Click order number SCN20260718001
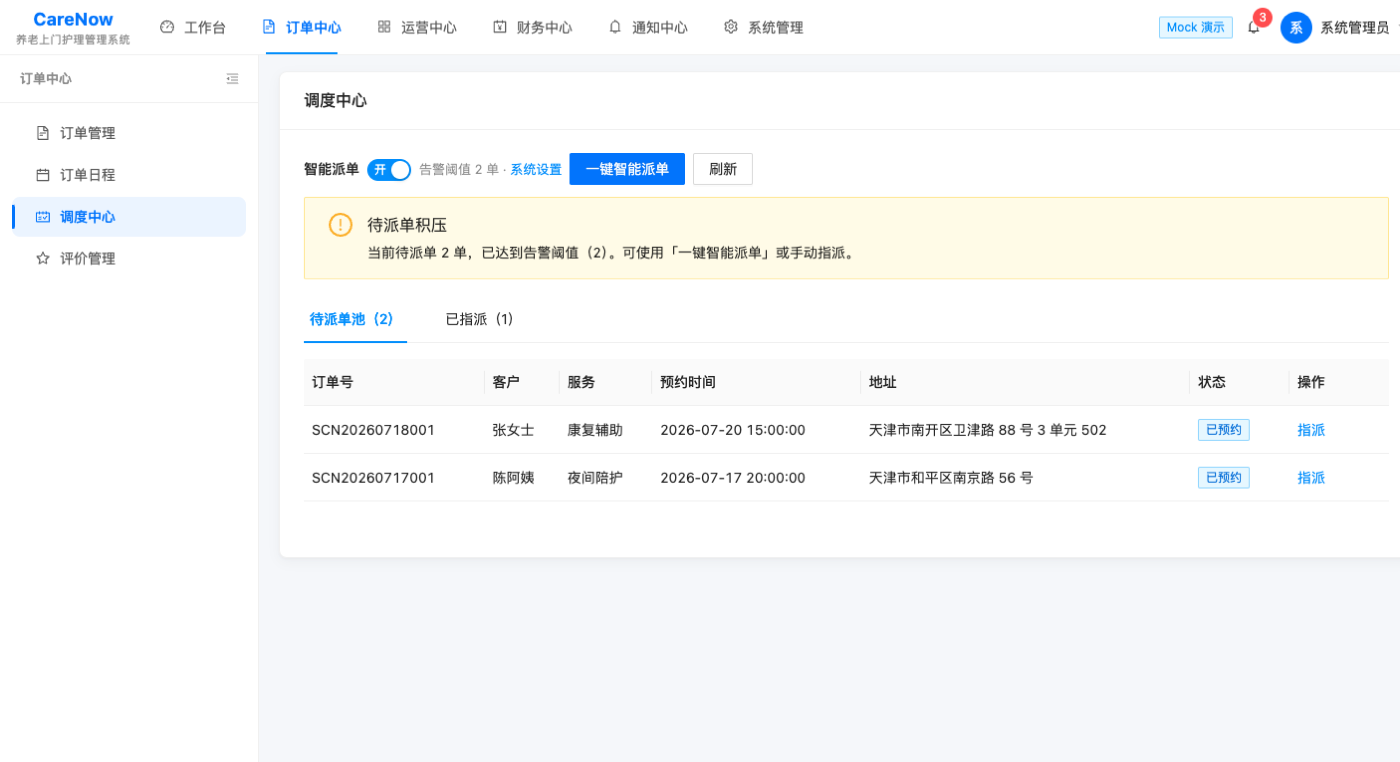Screen dimensions: 1400x762 click(373, 430)
